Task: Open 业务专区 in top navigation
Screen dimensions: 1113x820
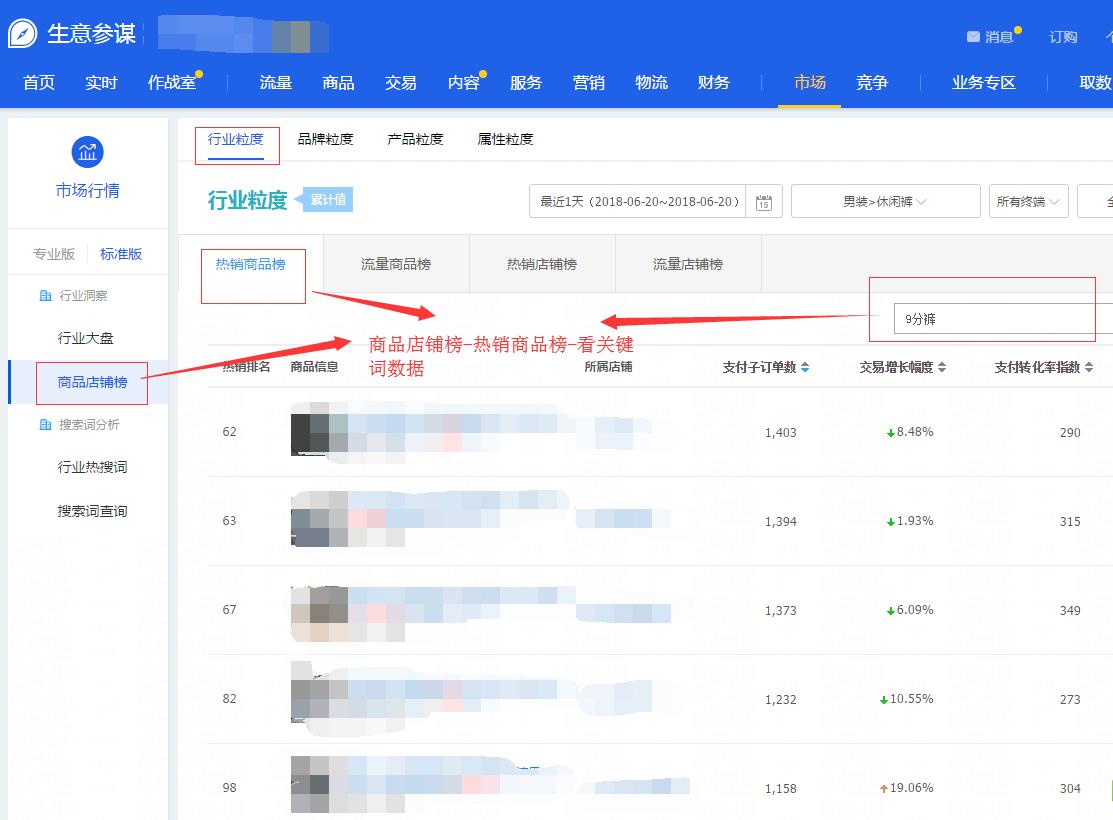Action: point(984,82)
